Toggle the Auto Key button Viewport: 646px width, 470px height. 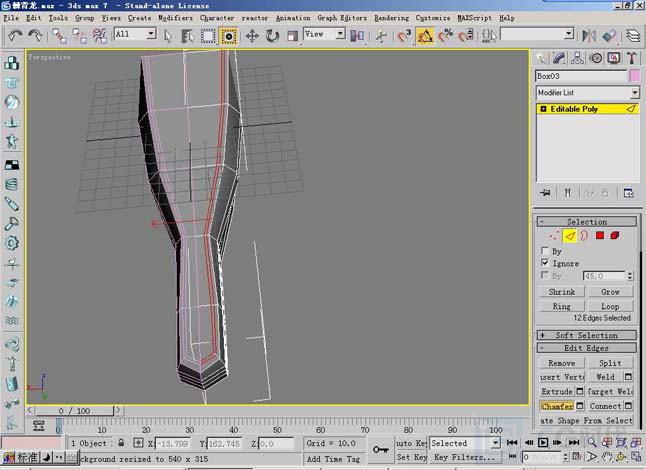pos(411,443)
